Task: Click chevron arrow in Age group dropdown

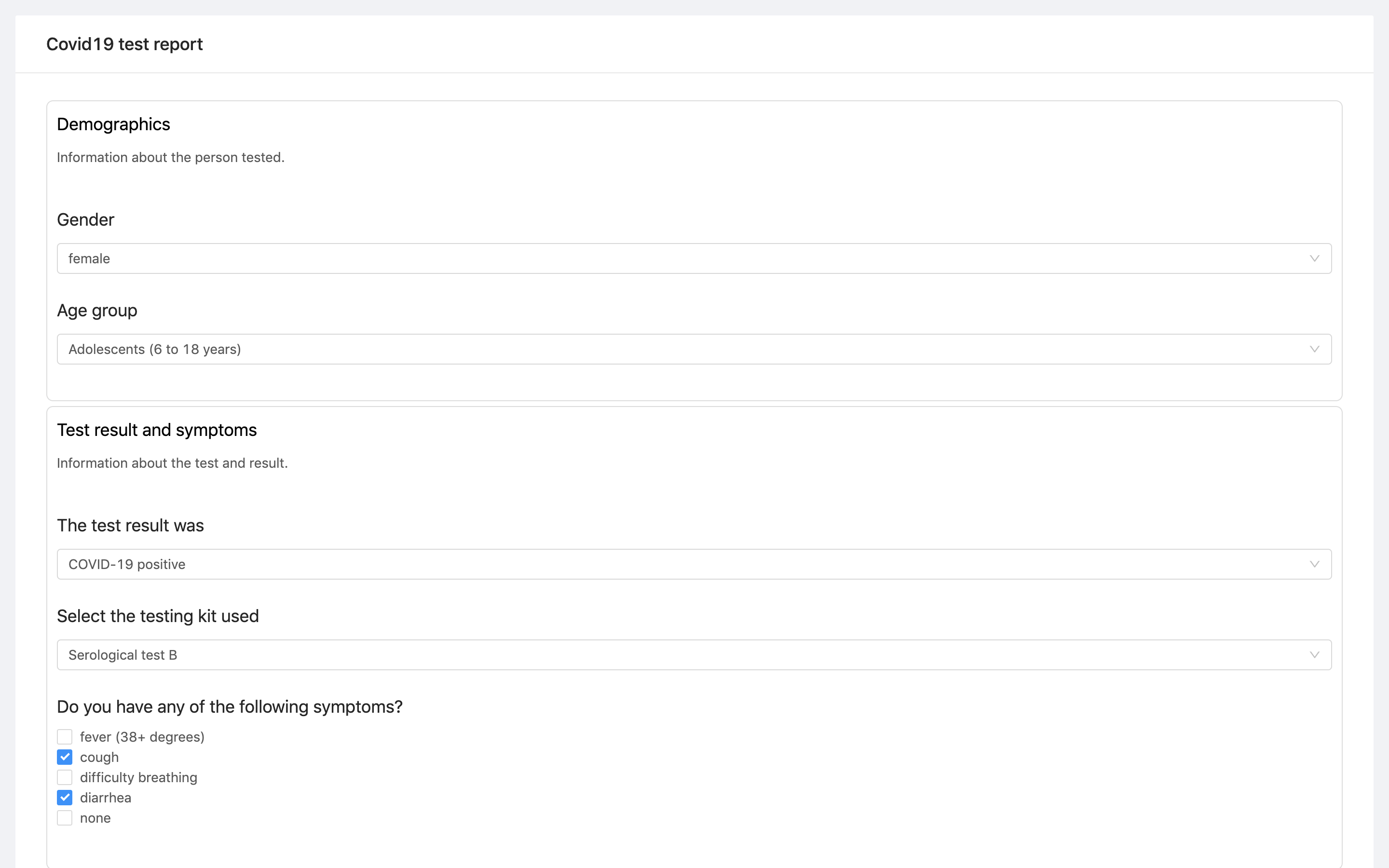Action: point(1314,349)
